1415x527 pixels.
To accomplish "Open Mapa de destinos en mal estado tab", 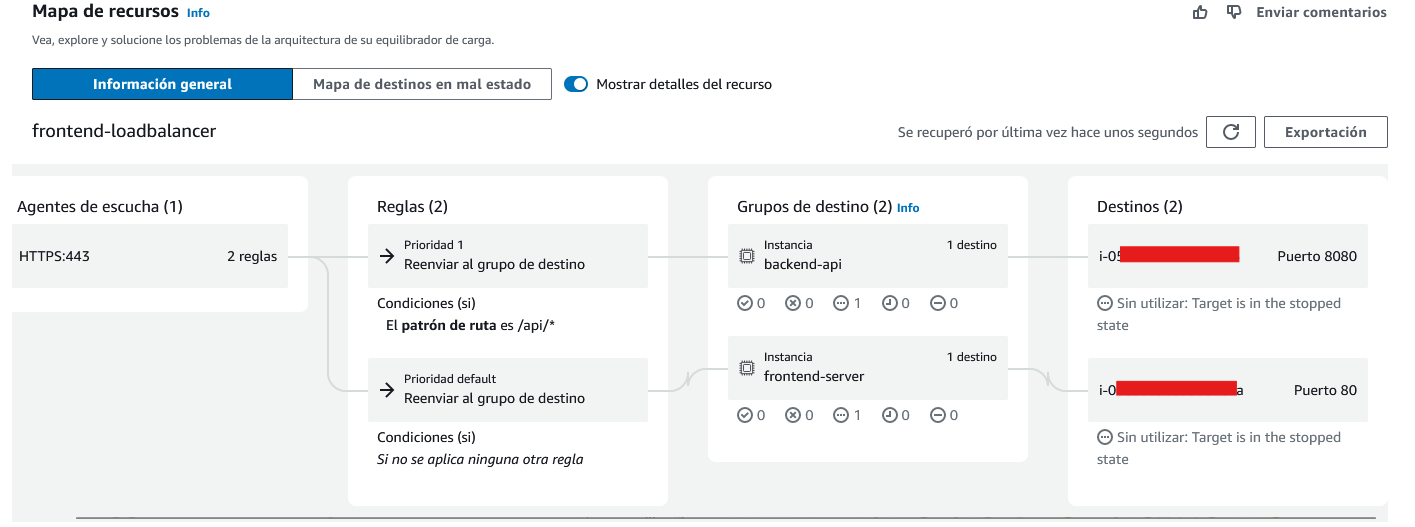I will (x=421, y=84).
